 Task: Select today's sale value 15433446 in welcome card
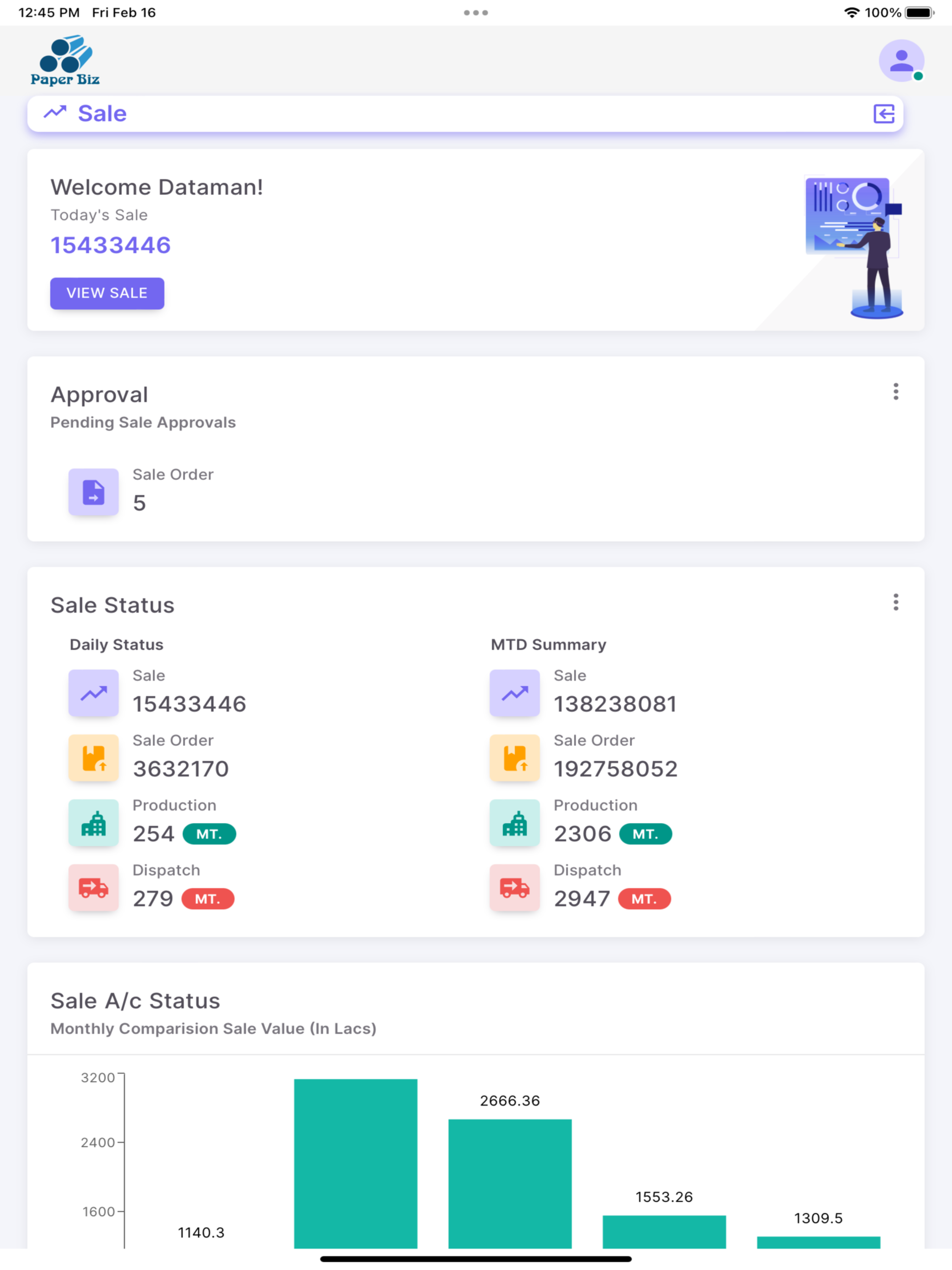(x=111, y=245)
